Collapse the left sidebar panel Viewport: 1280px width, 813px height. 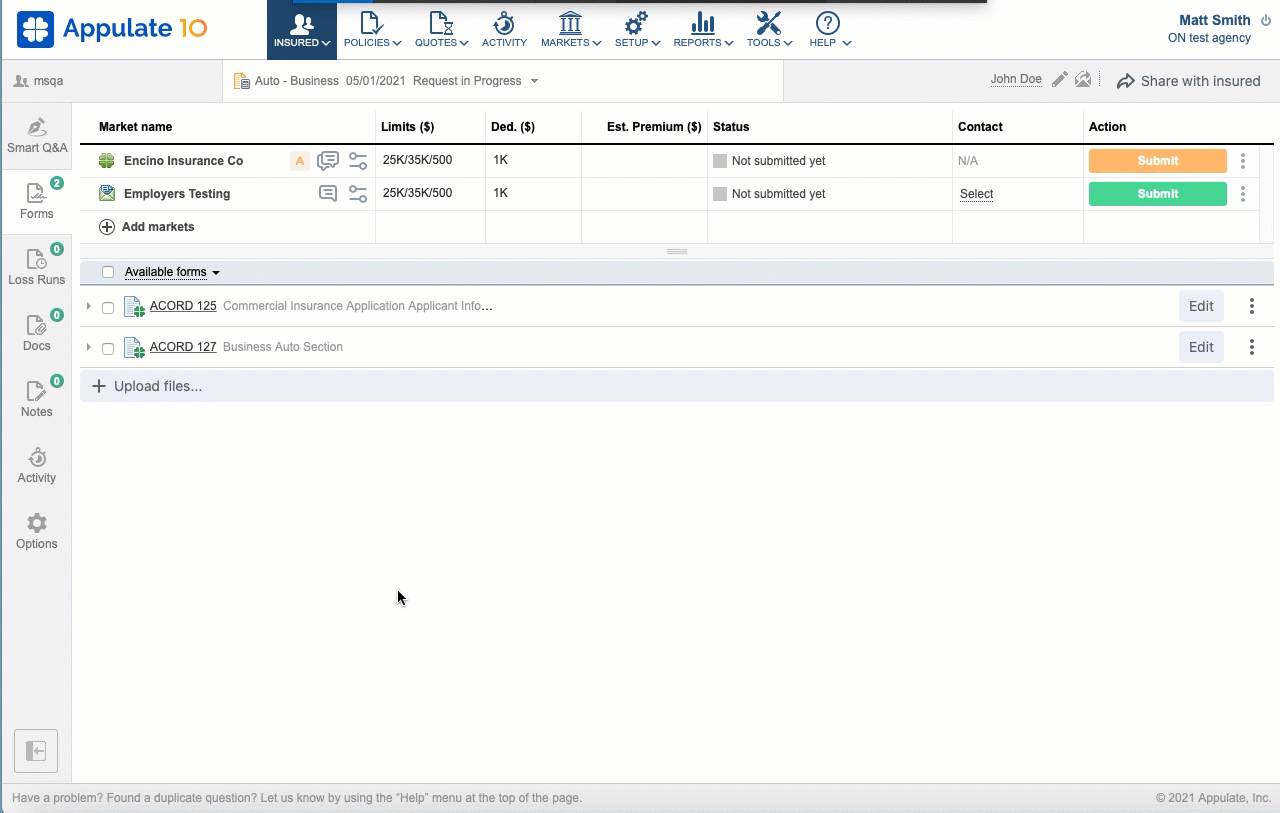[x=36, y=751]
